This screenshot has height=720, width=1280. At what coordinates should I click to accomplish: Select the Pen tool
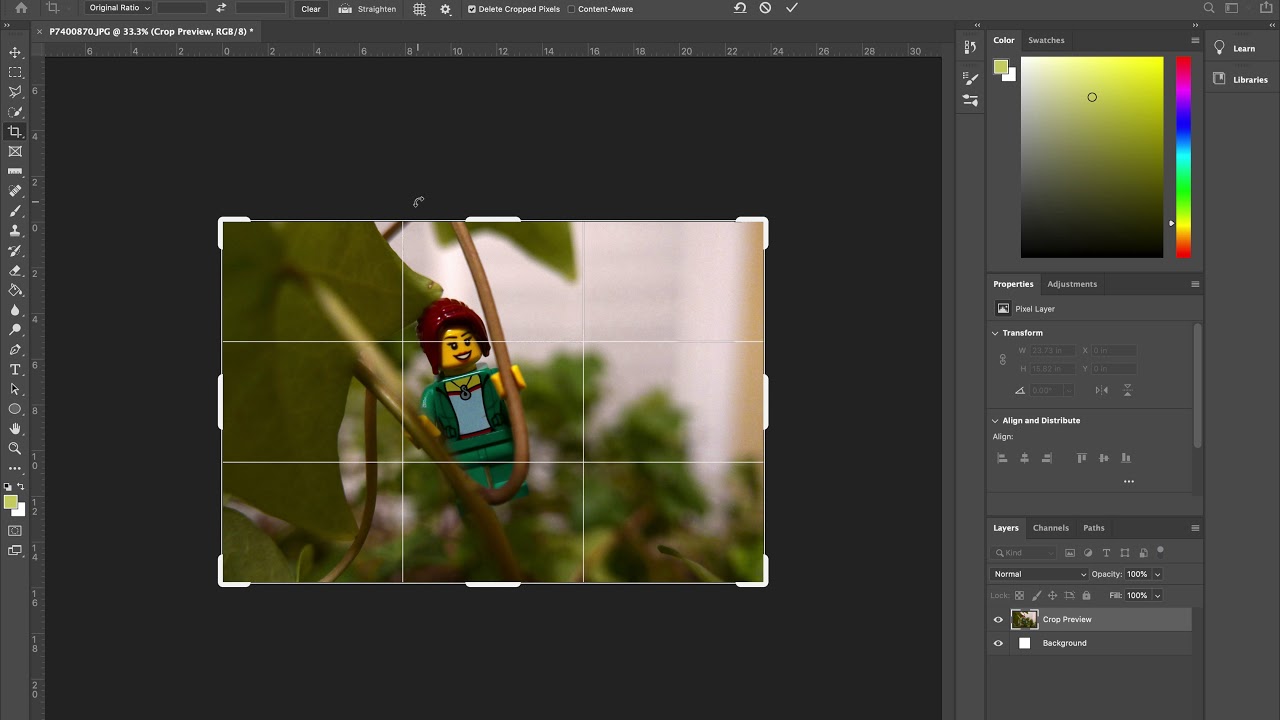coord(15,350)
